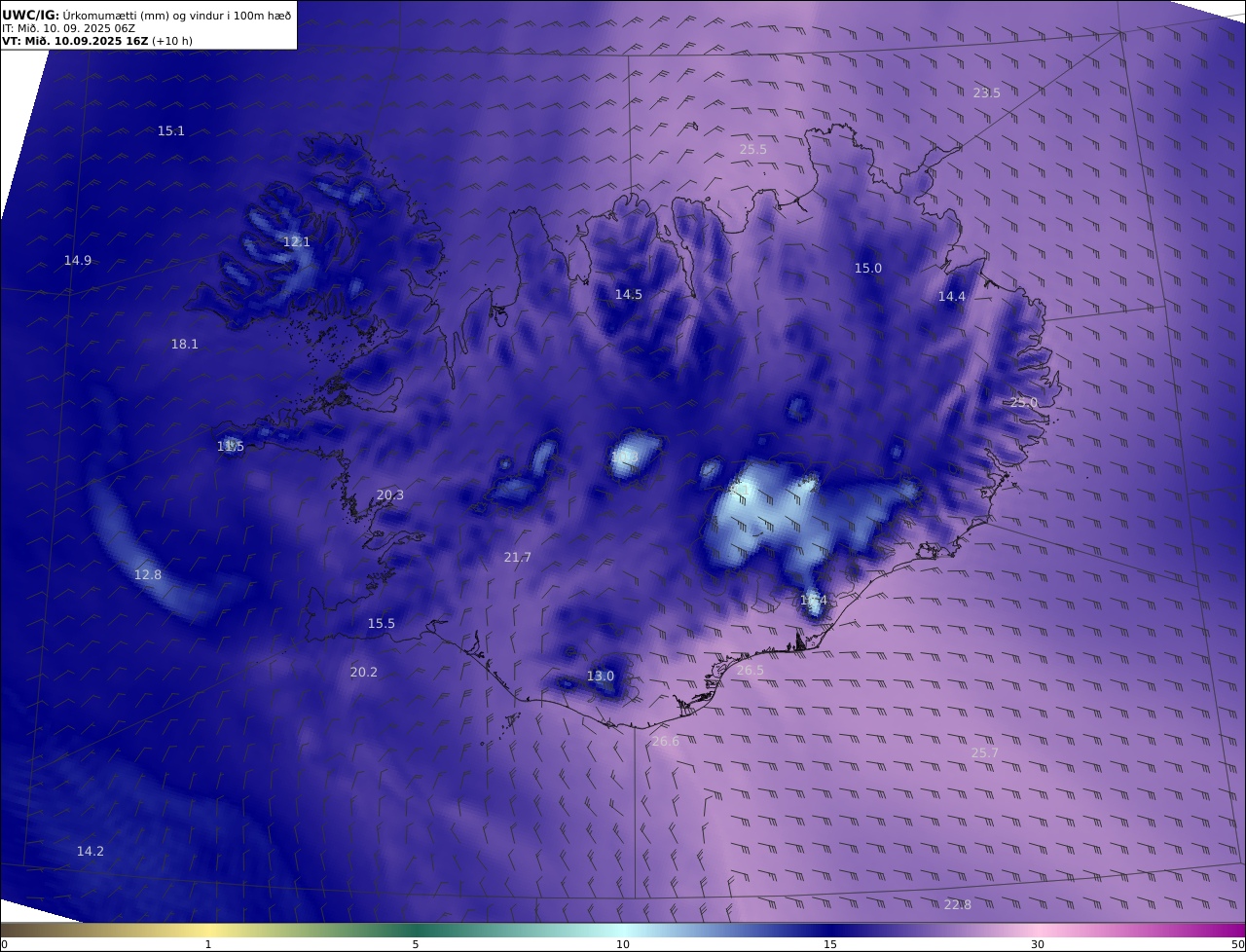Click the 26.5 value label

(751, 670)
